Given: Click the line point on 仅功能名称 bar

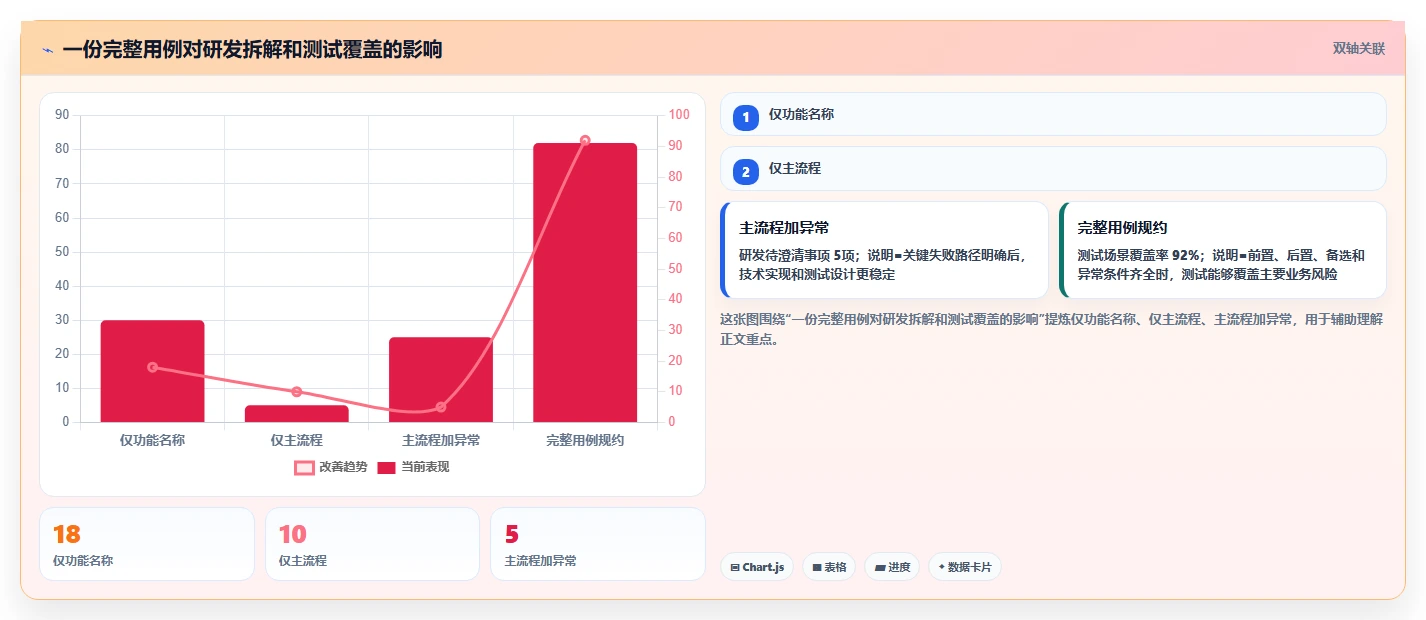Looking at the screenshot, I should point(152,367).
